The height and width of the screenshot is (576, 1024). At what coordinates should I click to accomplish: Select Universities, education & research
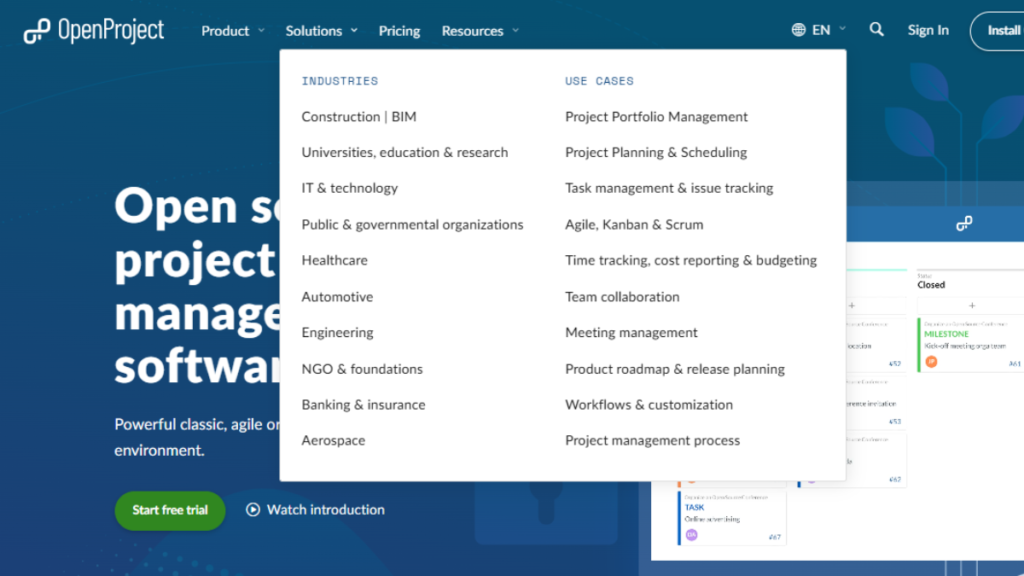click(404, 152)
